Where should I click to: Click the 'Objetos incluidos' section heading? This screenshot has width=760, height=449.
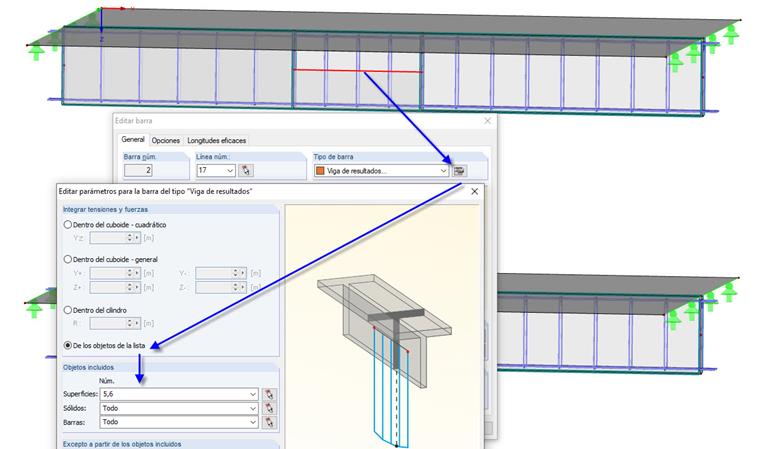pos(88,368)
